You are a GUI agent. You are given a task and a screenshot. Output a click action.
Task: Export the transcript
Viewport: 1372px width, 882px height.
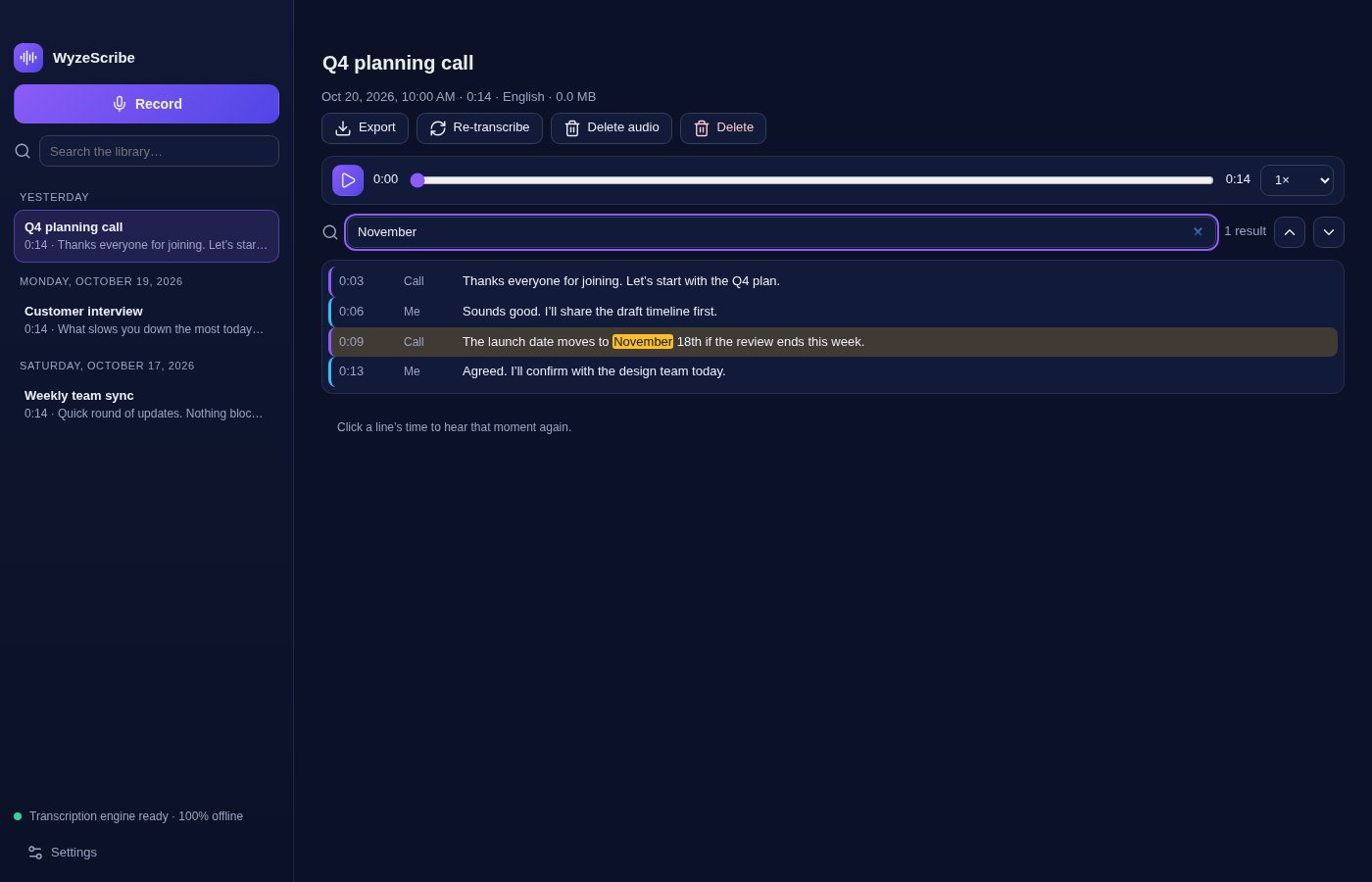365,128
